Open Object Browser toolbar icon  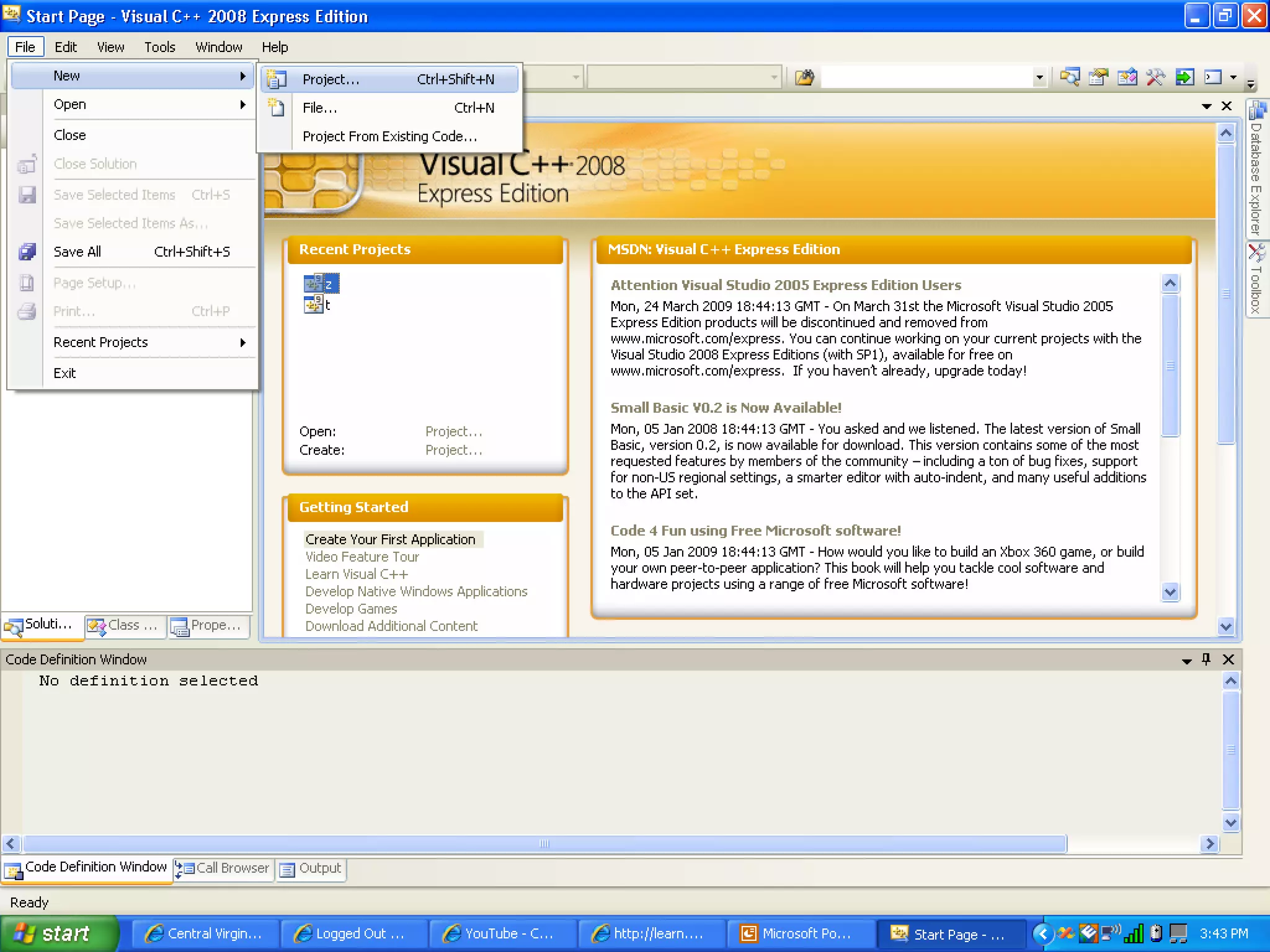tap(1127, 77)
